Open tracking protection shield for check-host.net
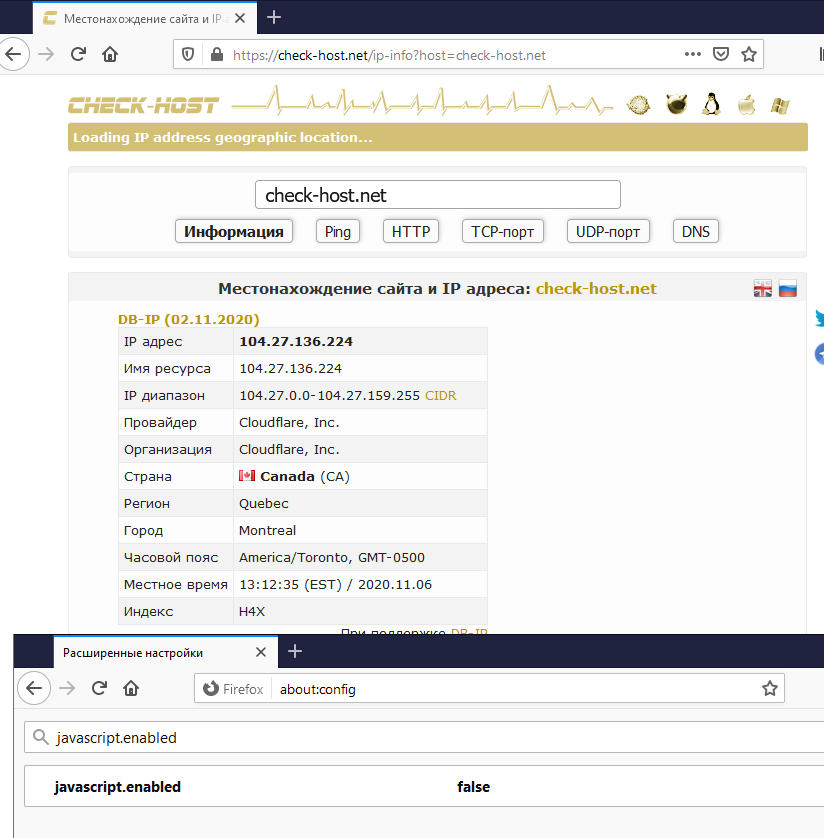824x838 pixels. coord(188,55)
